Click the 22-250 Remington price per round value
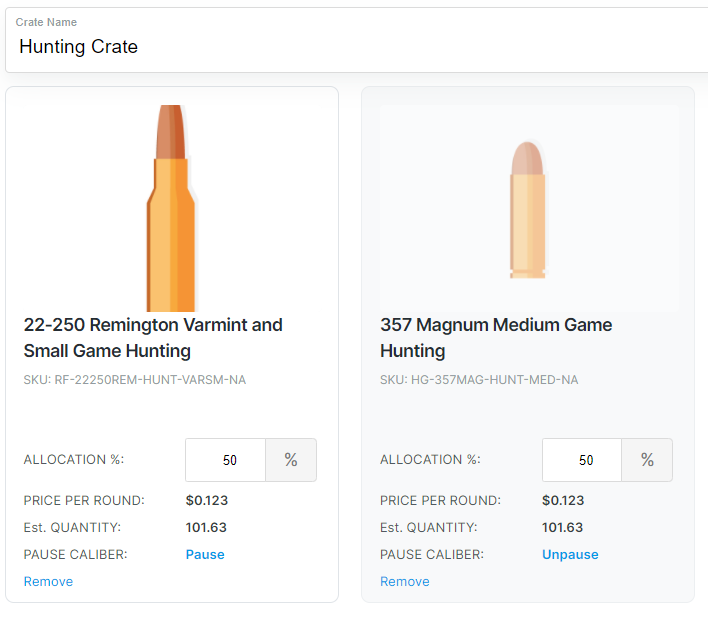 point(207,500)
